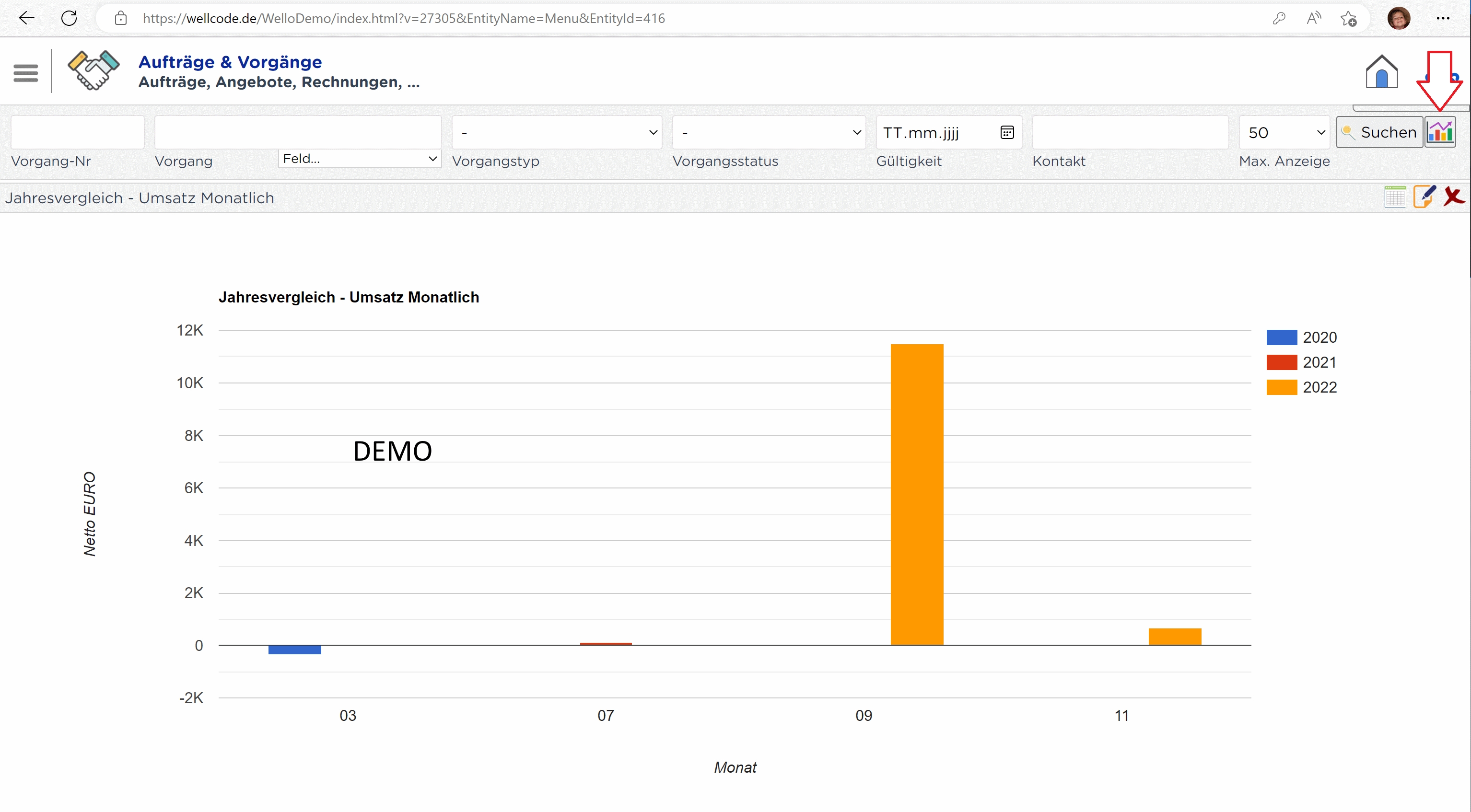Close the chart with the red X

click(1453, 197)
